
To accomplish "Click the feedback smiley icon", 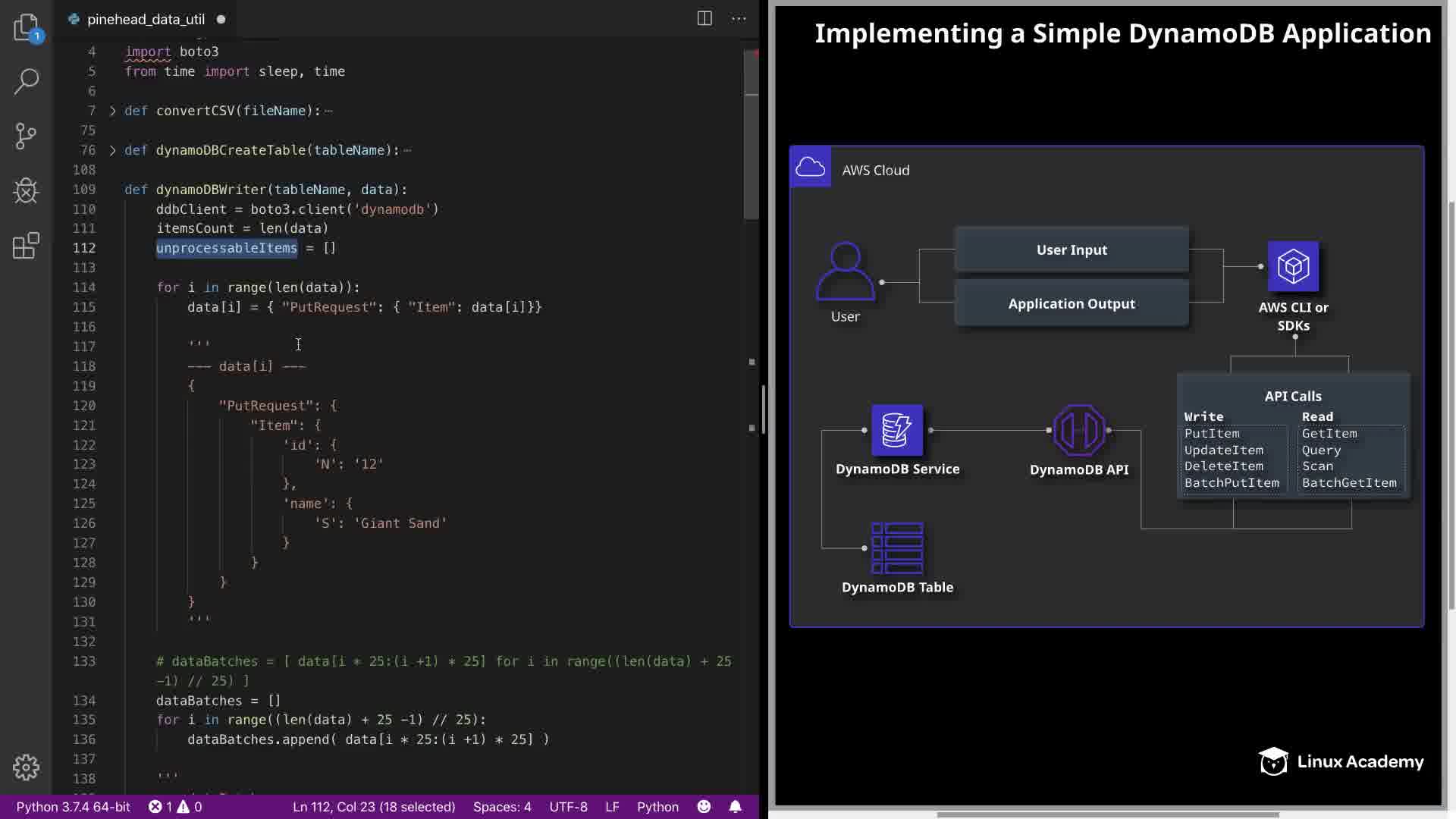I will [704, 807].
